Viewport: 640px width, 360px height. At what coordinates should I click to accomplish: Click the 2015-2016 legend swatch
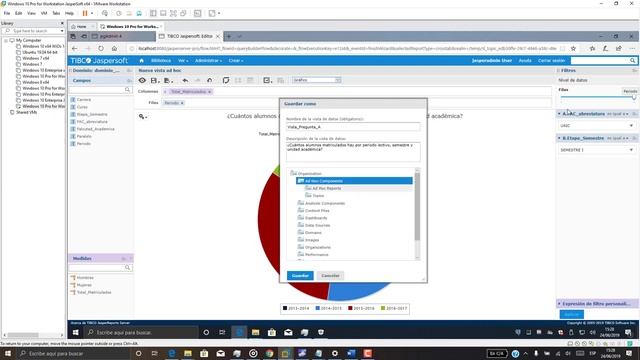(x=350, y=309)
